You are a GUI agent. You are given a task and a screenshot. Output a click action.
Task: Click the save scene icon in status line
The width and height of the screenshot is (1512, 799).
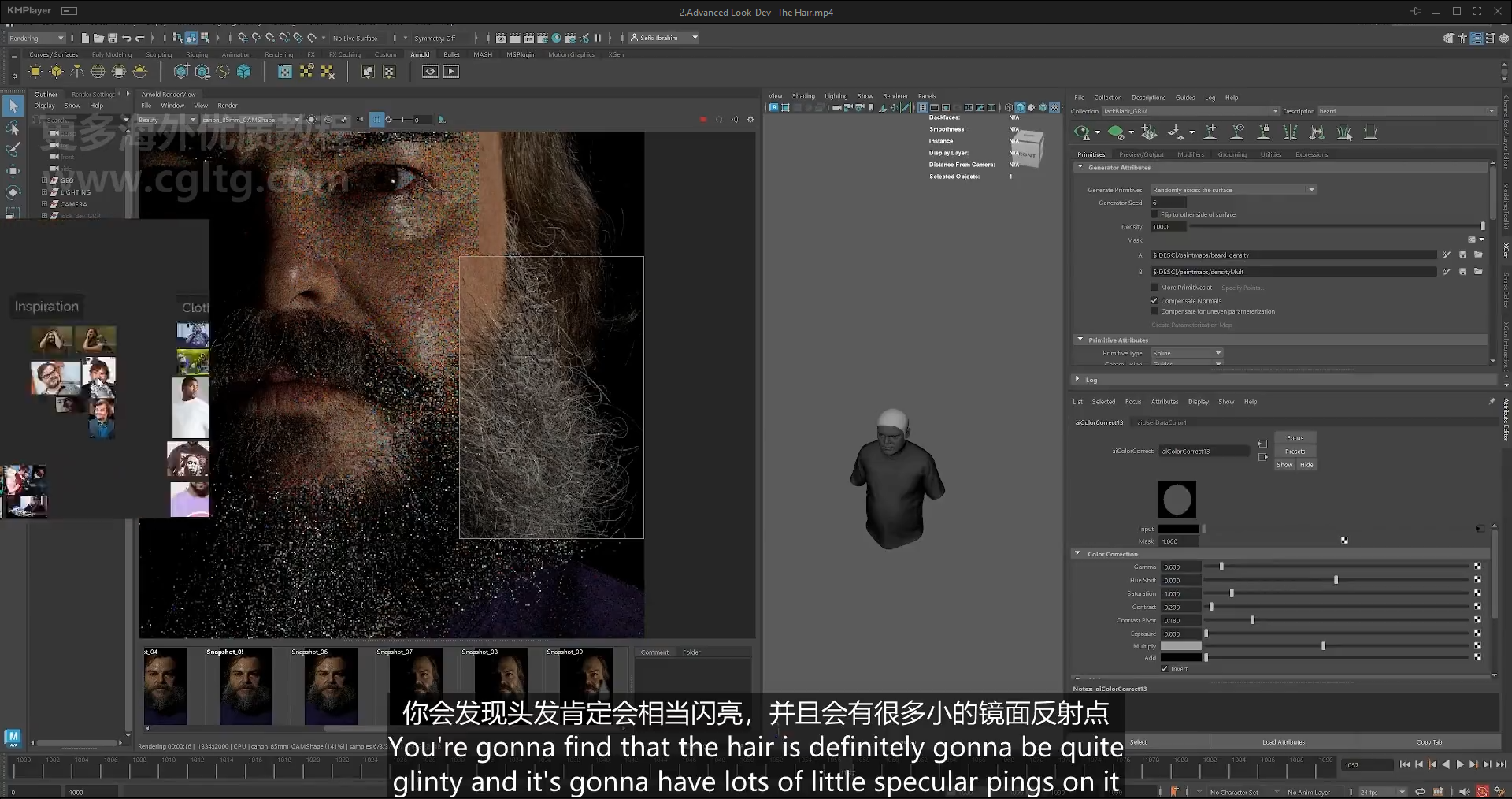[x=113, y=38]
